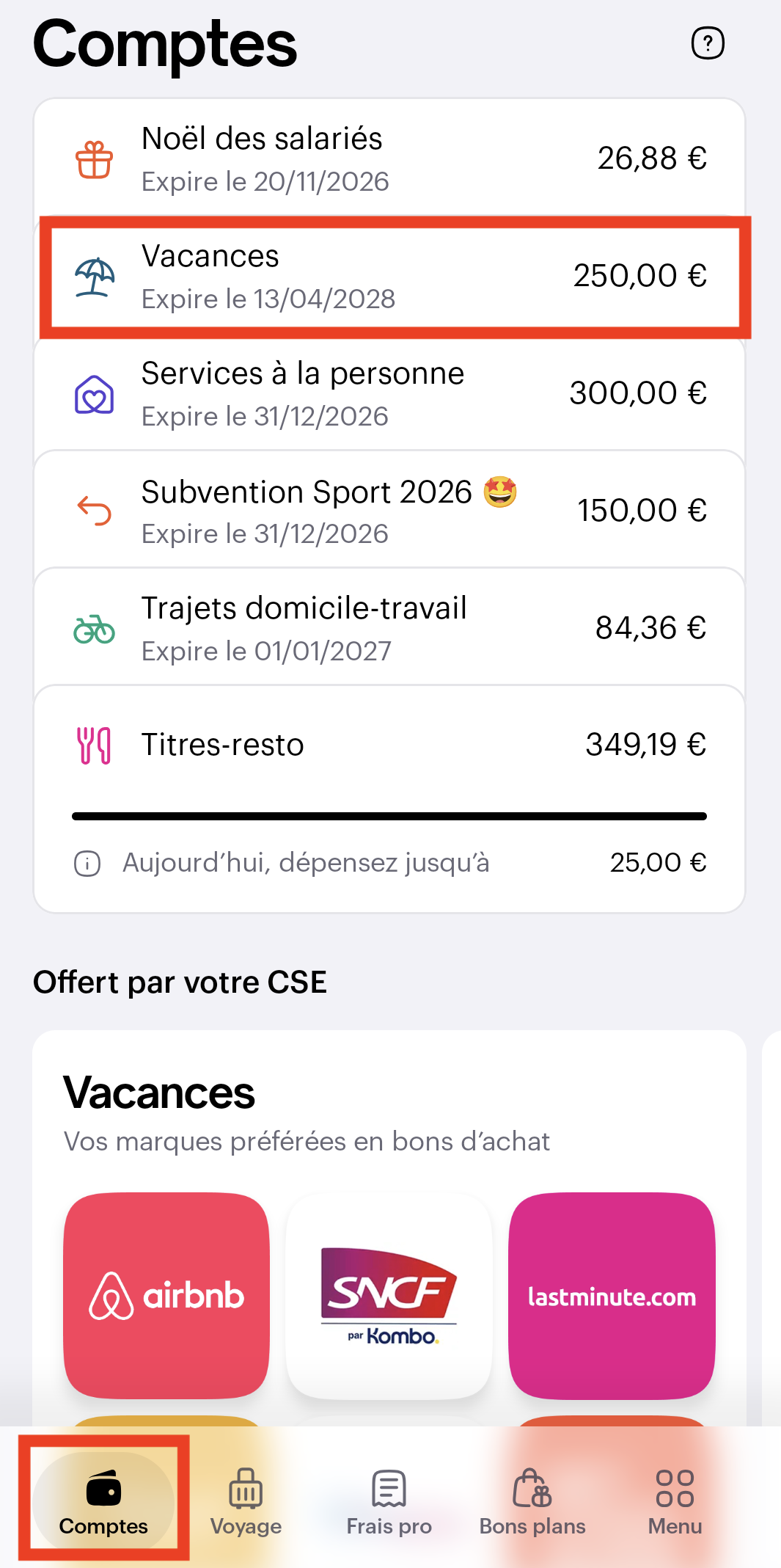Select the Trajets domicile-travail account
781x1568 pixels.
(389, 629)
